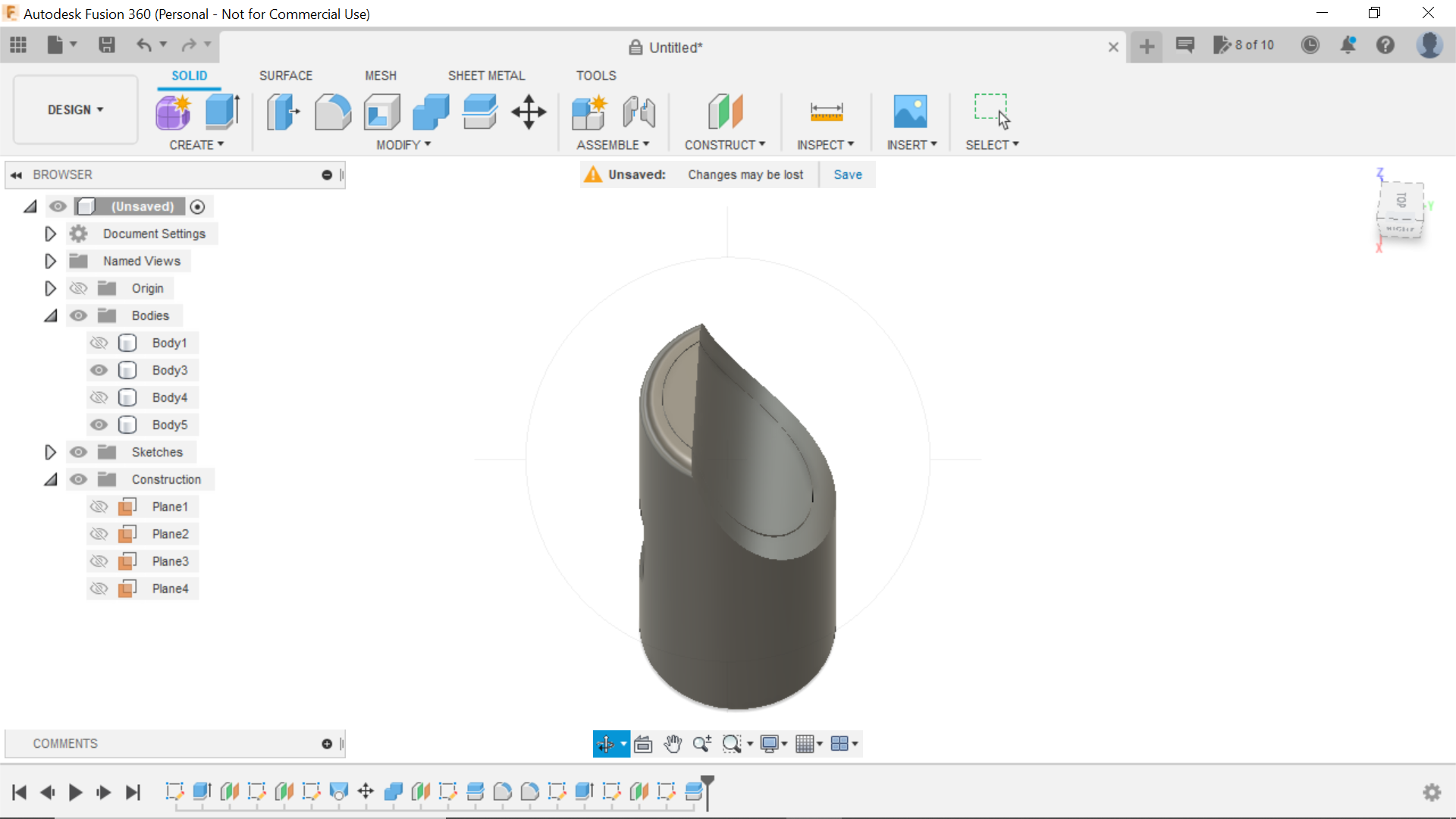Image resolution: width=1456 pixels, height=819 pixels.
Task: Show Body1 by clicking its eye icon
Action: pos(99,343)
